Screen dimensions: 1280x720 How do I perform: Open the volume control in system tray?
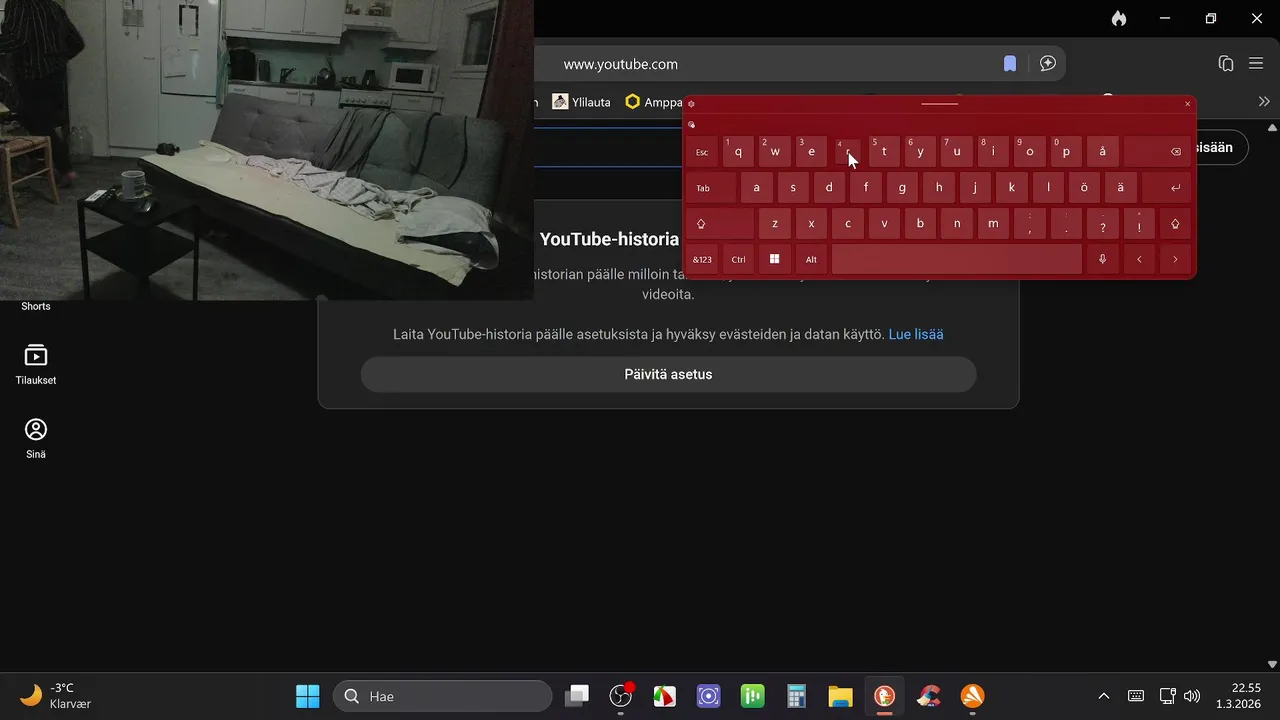[1191, 696]
